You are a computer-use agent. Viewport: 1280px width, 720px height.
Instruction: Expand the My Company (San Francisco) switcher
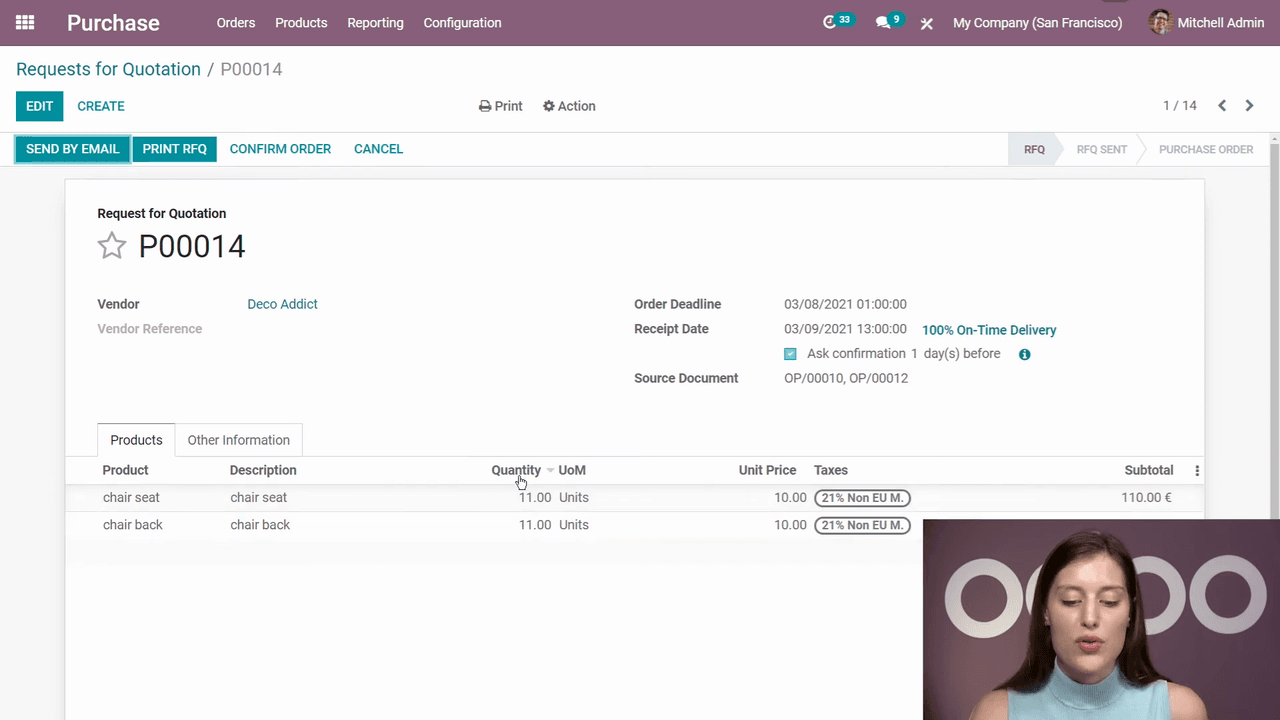coord(1037,22)
